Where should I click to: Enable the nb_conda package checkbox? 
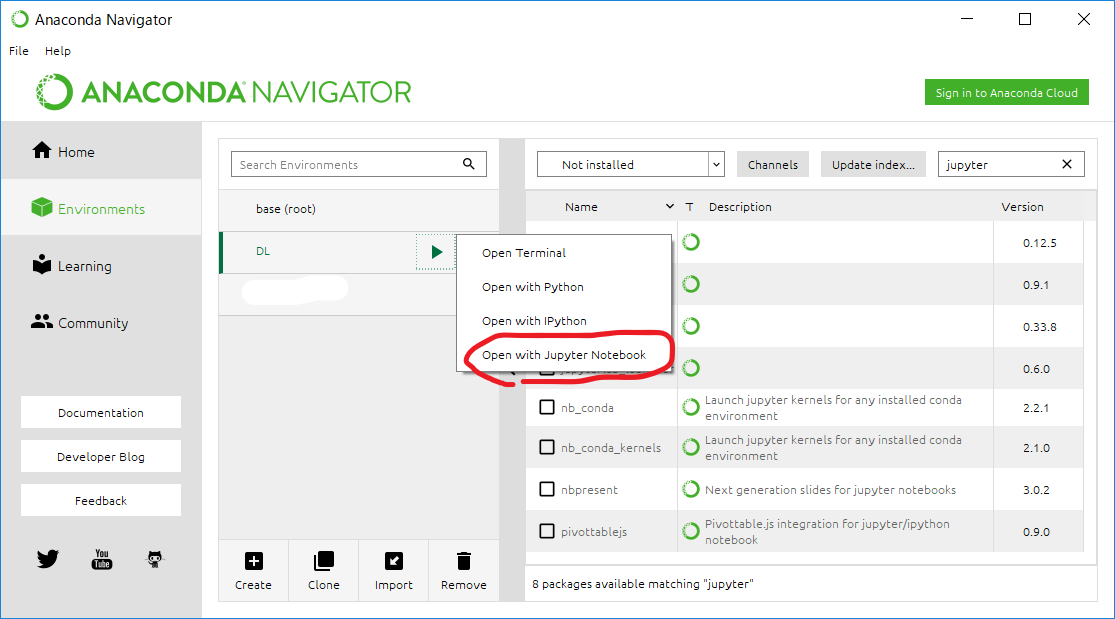point(547,407)
